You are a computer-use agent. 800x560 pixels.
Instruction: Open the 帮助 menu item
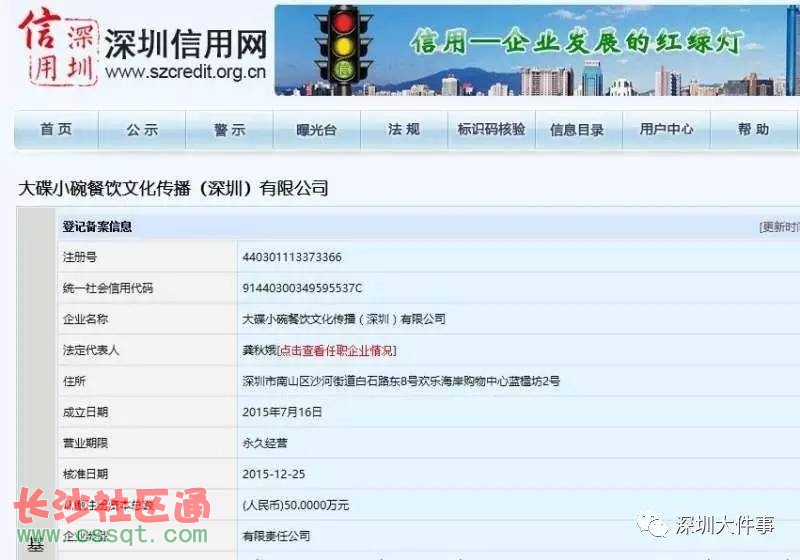pyautogui.click(x=753, y=130)
